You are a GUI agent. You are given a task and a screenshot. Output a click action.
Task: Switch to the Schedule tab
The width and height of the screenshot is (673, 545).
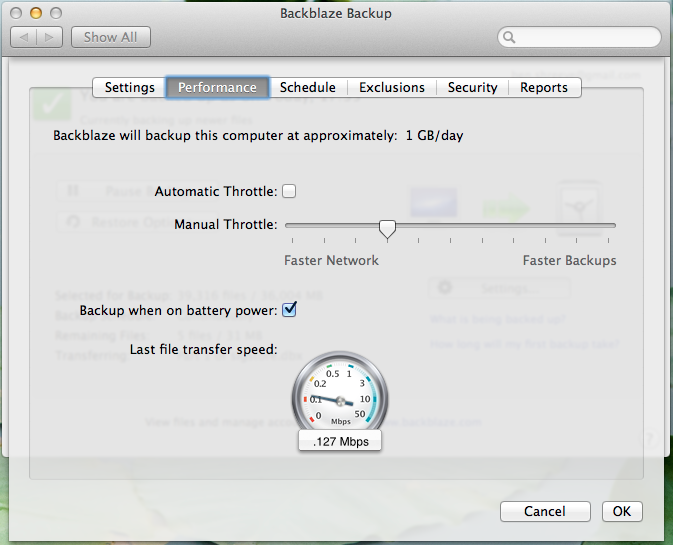[x=308, y=88]
